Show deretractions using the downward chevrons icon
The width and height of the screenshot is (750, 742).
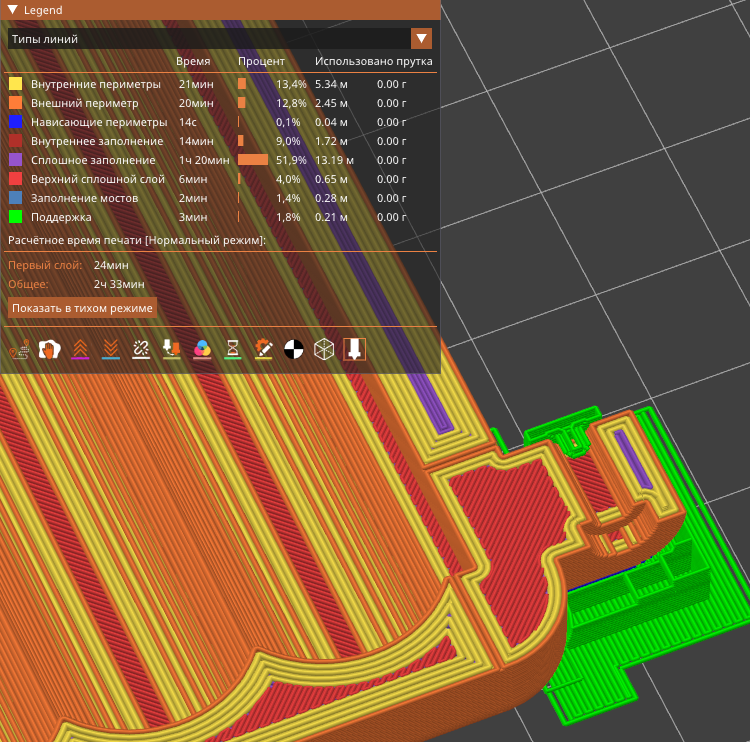pyautogui.click(x=111, y=349)
